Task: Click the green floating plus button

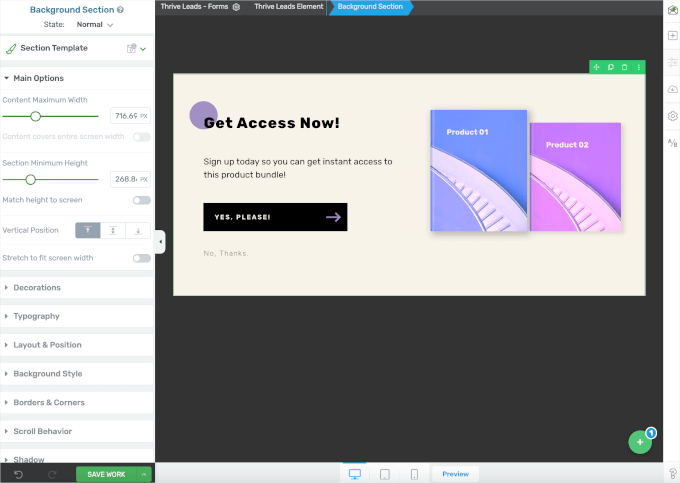Action: pyautogui.click(x=640, y=442)
